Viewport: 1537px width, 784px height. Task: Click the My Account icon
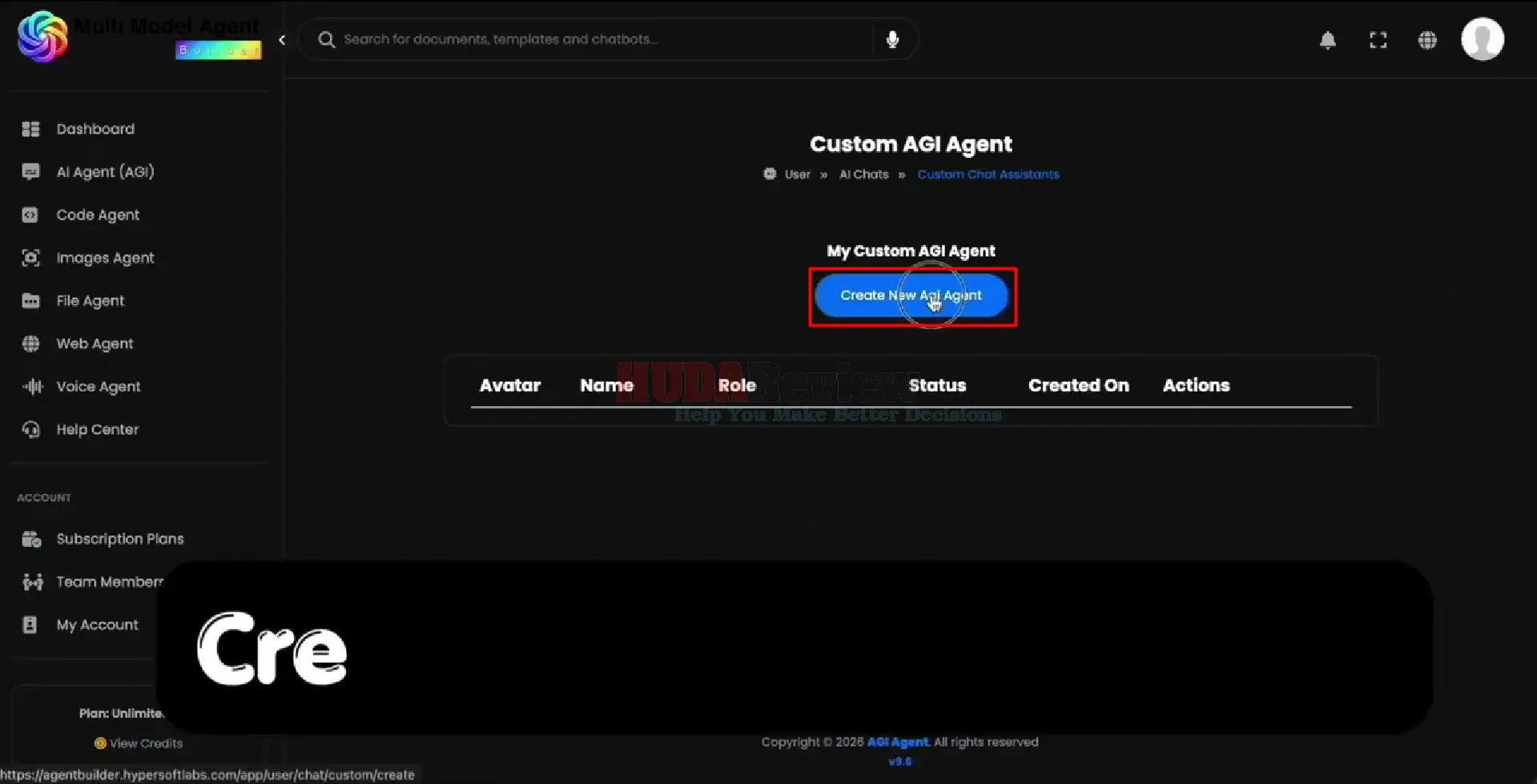pos(30,625)
